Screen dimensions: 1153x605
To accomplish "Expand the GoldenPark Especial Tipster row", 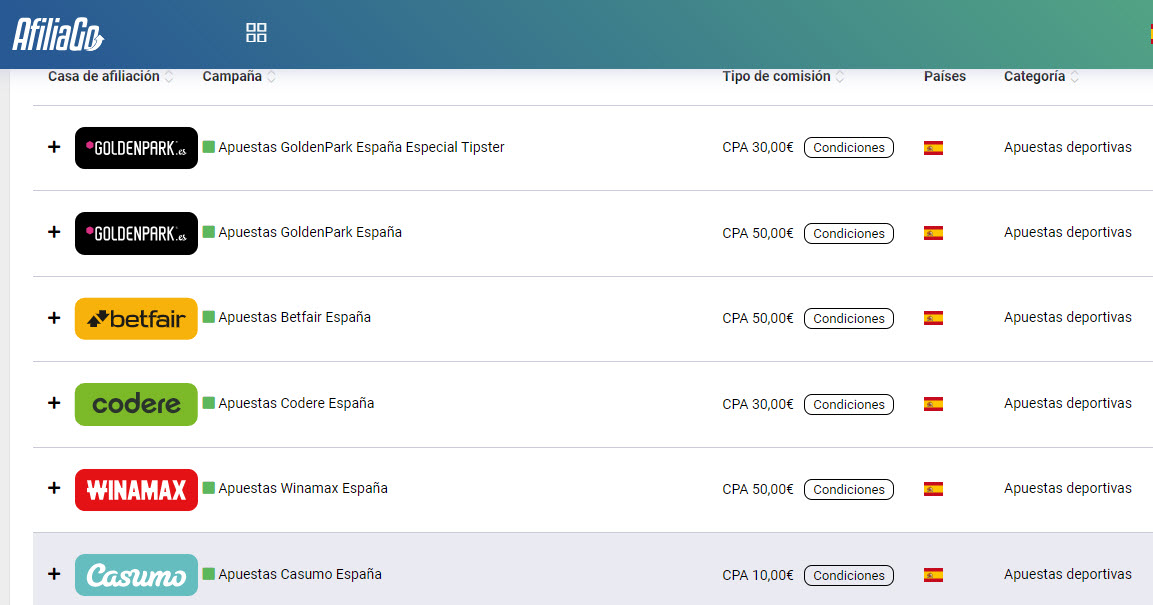I will [54, 147].
